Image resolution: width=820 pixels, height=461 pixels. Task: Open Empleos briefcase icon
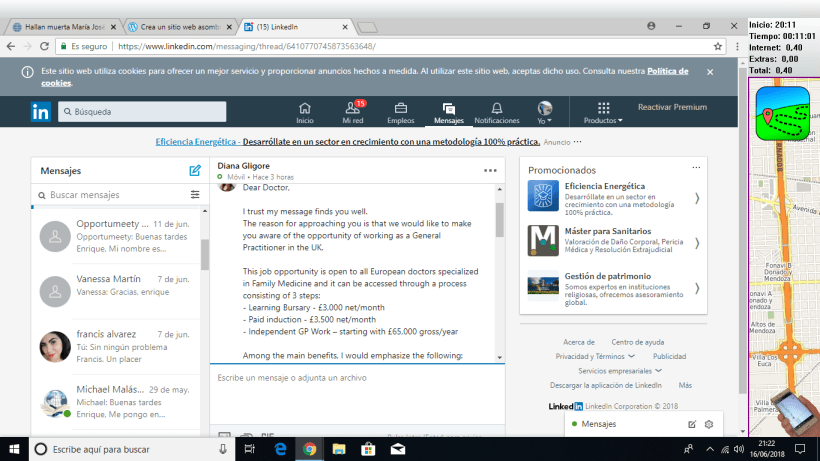400,112
